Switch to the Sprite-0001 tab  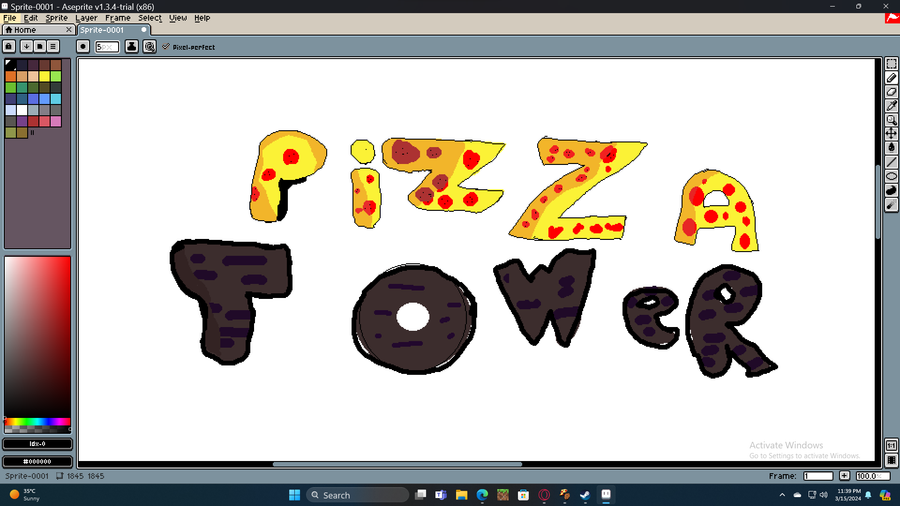[x=114, y=30]
